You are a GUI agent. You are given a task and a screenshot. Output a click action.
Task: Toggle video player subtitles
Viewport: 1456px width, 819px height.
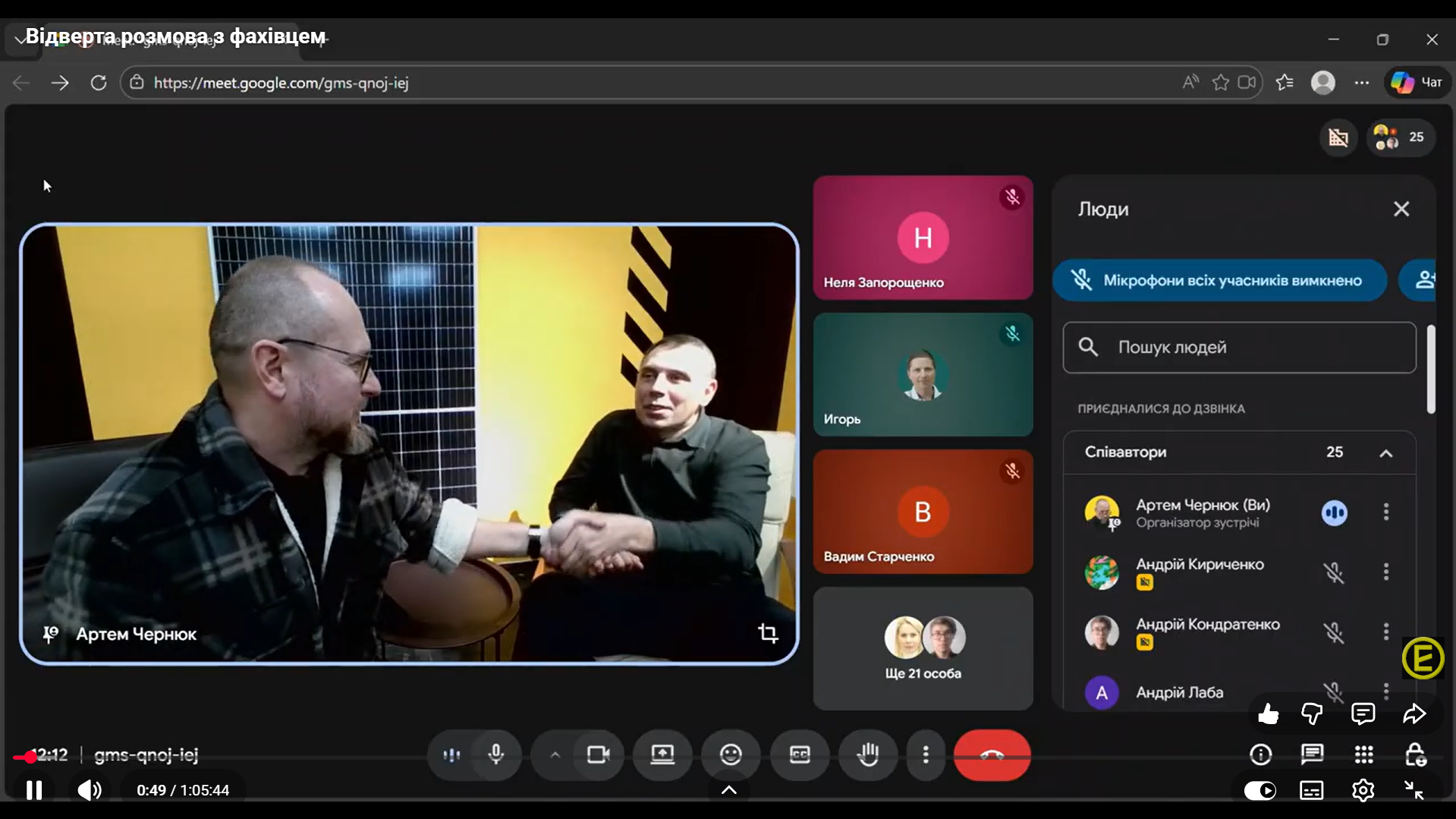point(1312,790)
